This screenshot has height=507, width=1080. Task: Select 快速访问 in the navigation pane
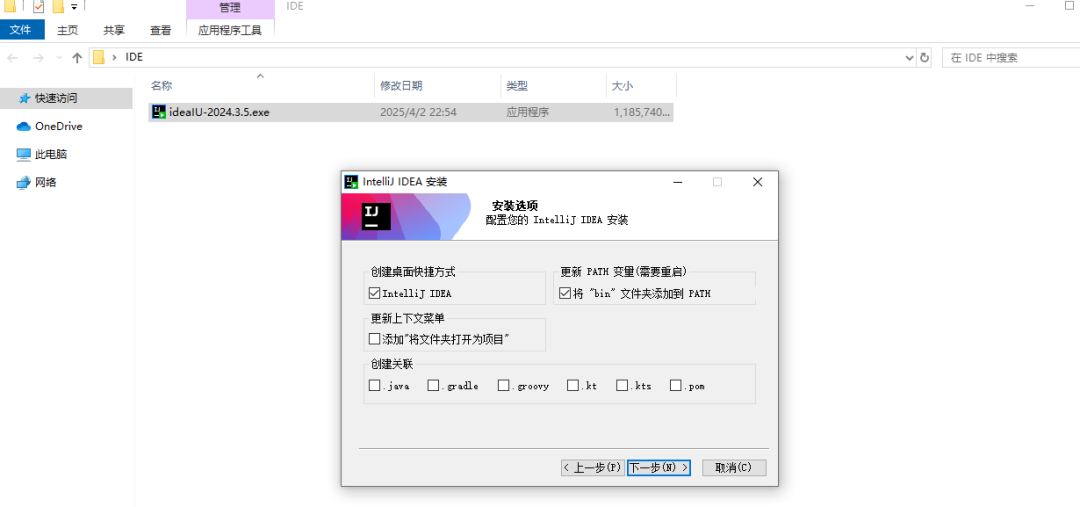tap(66, 99)
